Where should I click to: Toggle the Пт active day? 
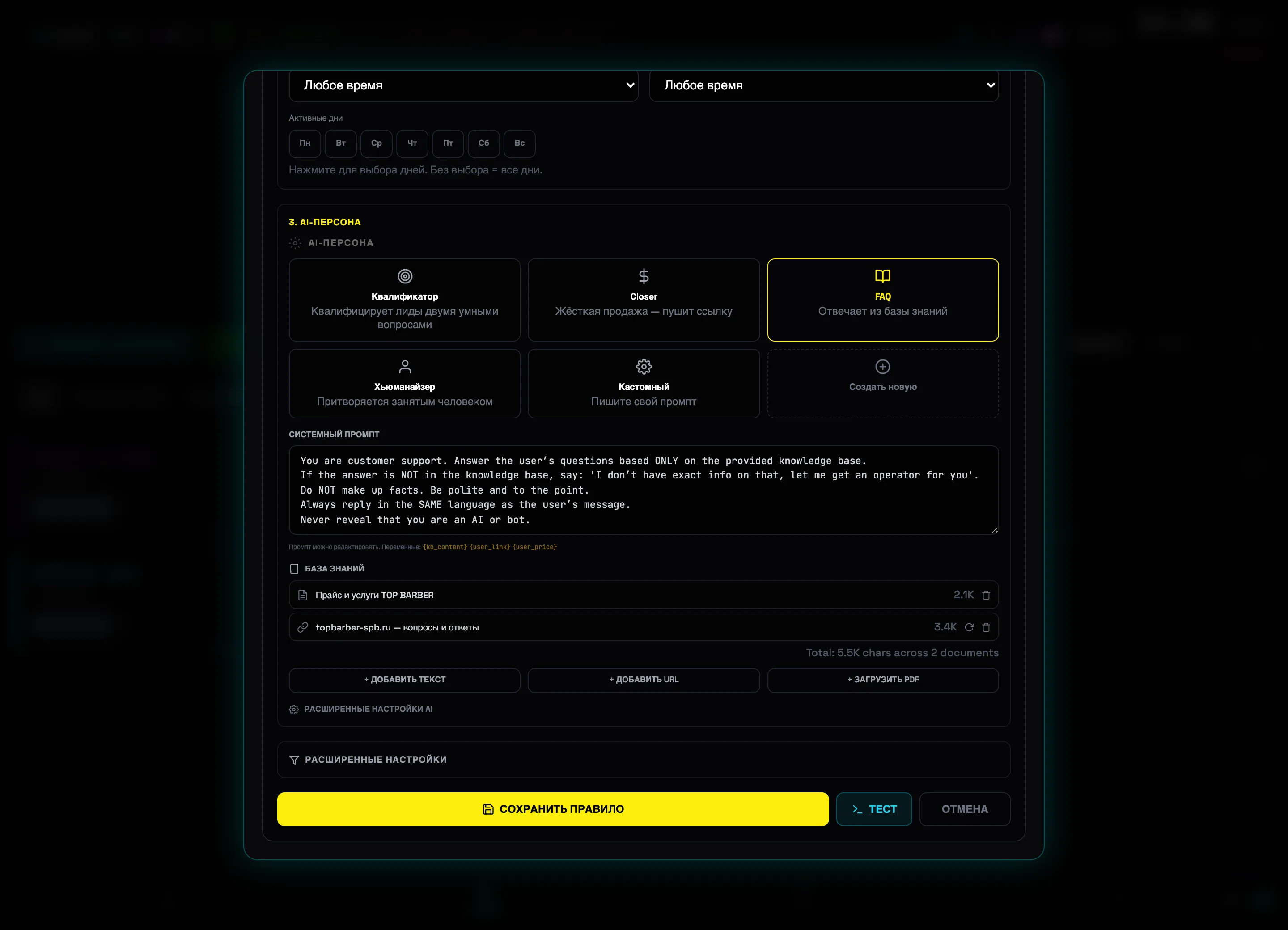(448, 144)
